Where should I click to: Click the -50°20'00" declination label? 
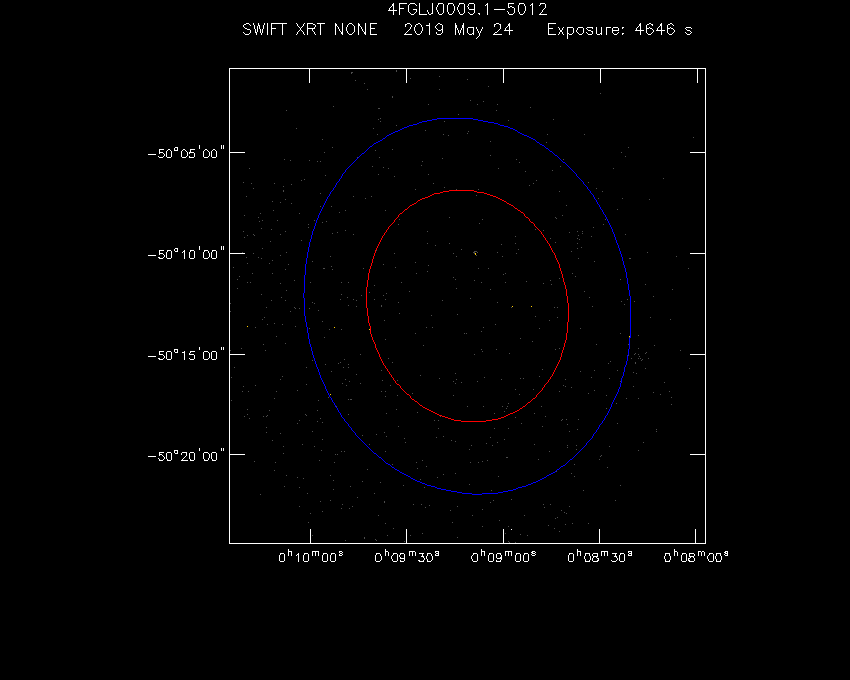tap(186, 456)
